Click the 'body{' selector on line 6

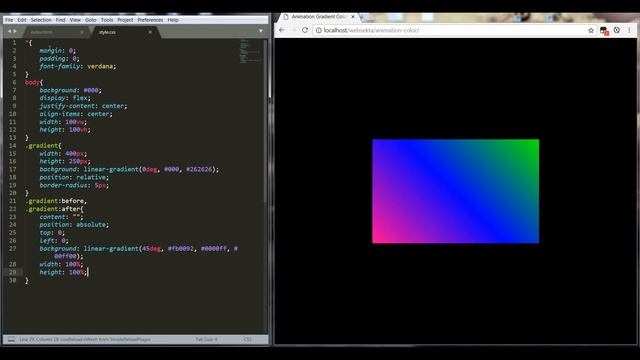[x=33, y=82]
